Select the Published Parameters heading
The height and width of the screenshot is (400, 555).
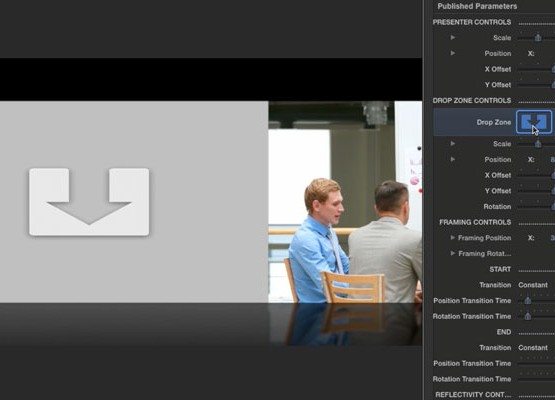tap(477, 6)
